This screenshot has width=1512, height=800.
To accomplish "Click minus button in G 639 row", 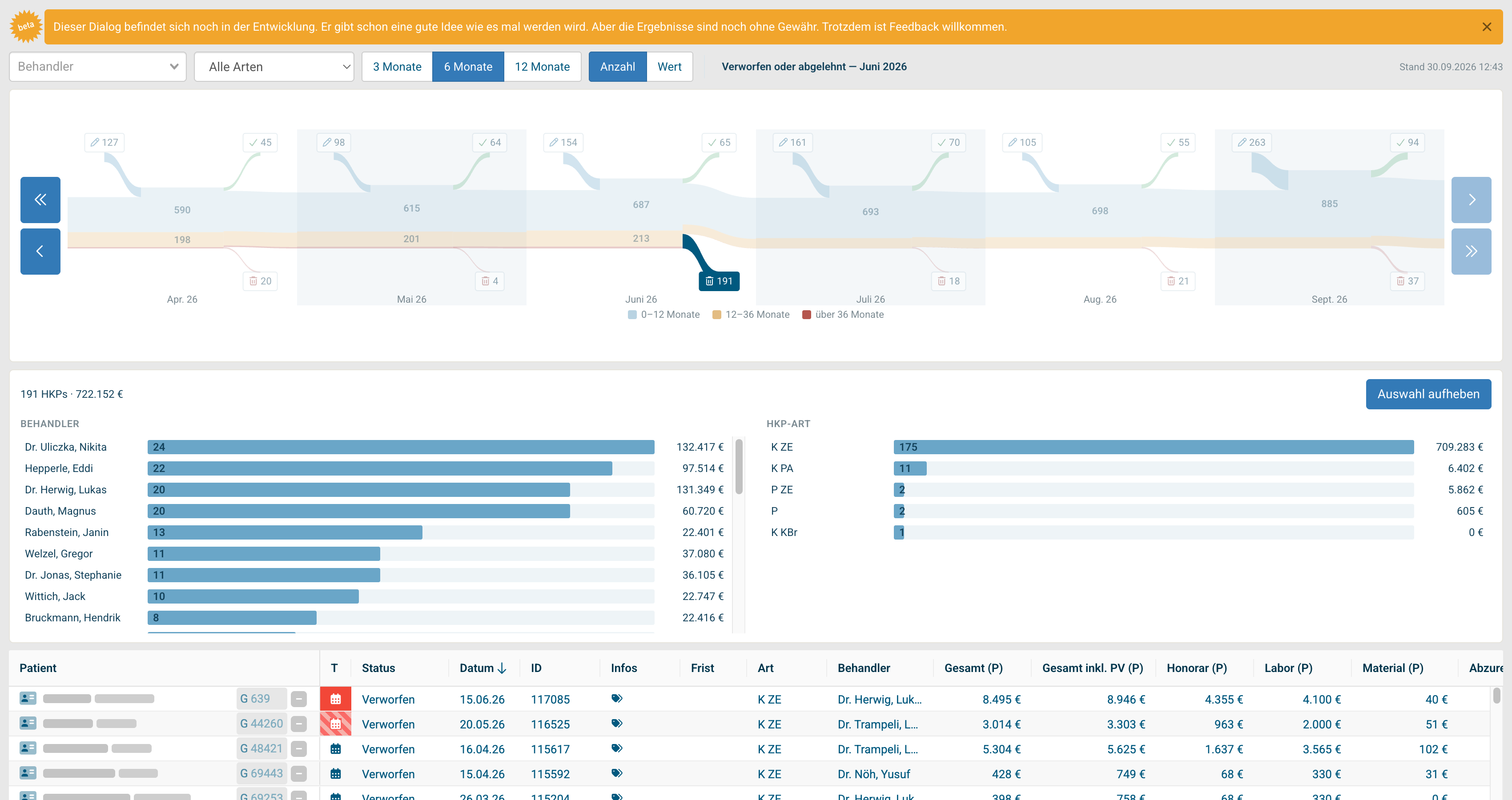I will click(299, 699).
